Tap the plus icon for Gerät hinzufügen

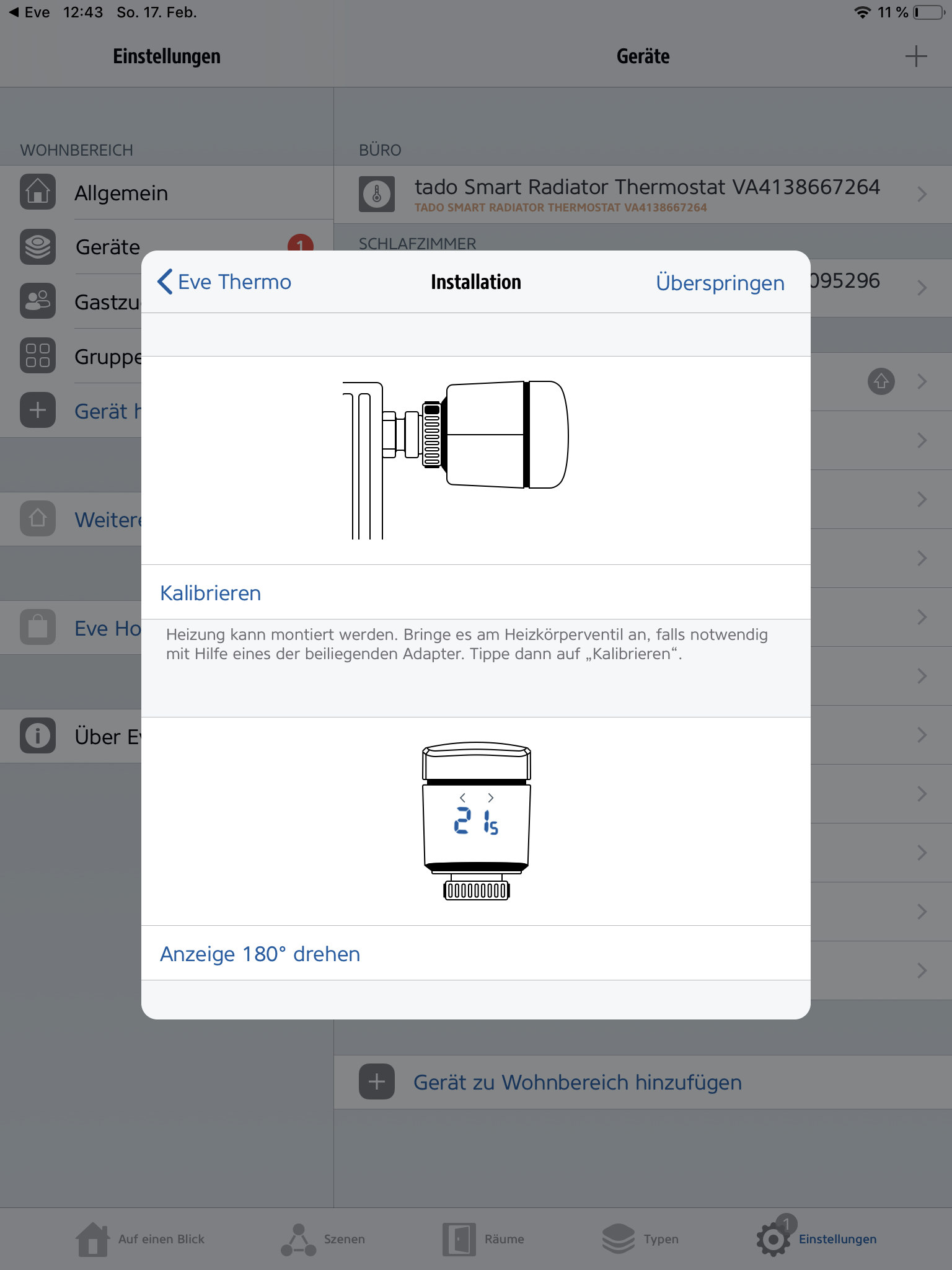[x=38, y=410]
